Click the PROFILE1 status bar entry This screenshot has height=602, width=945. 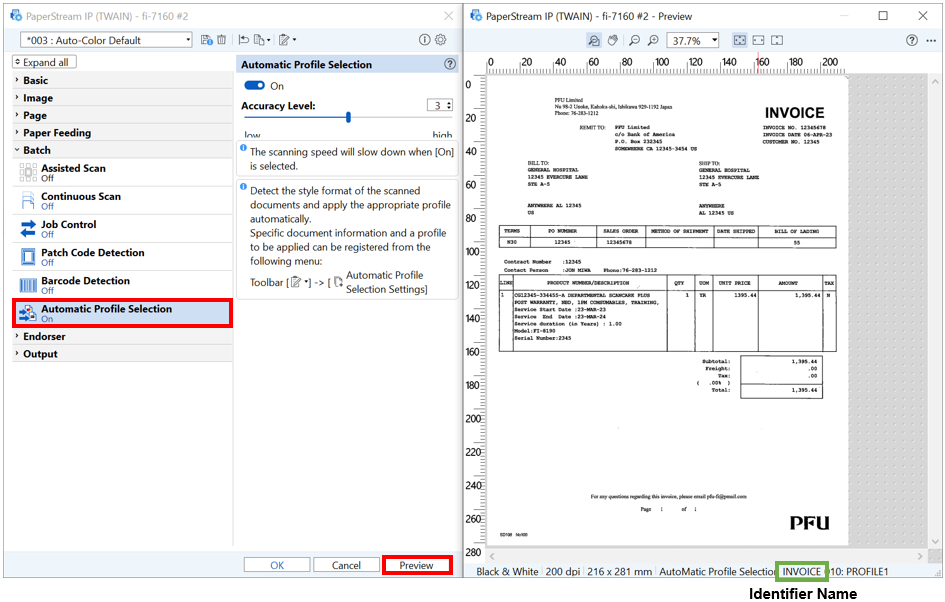(867, 571)
